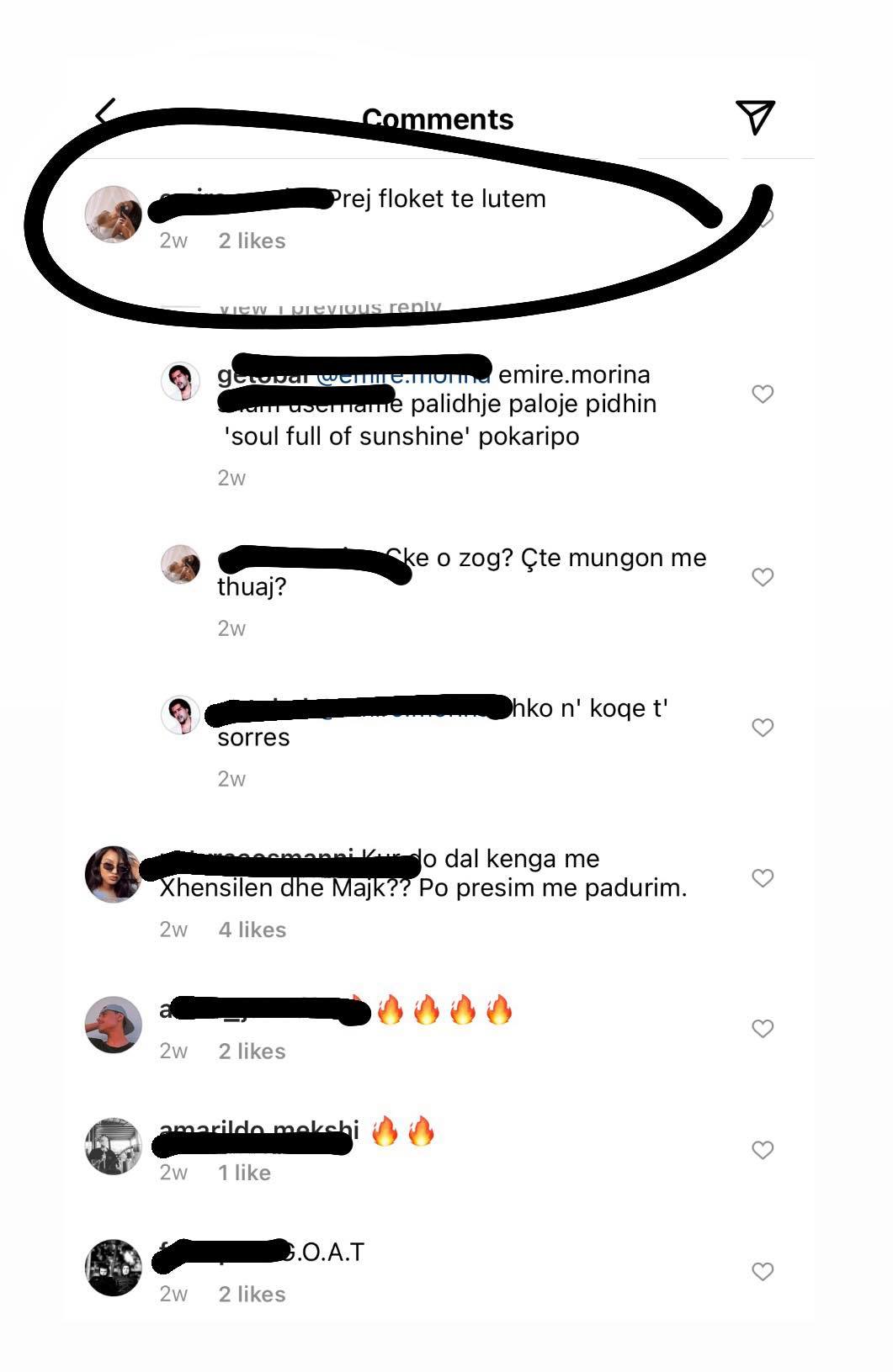Screen dimensions: 893x1372
Task: Like the 'Cke o zog?' reply
Action: pos(763,577)
